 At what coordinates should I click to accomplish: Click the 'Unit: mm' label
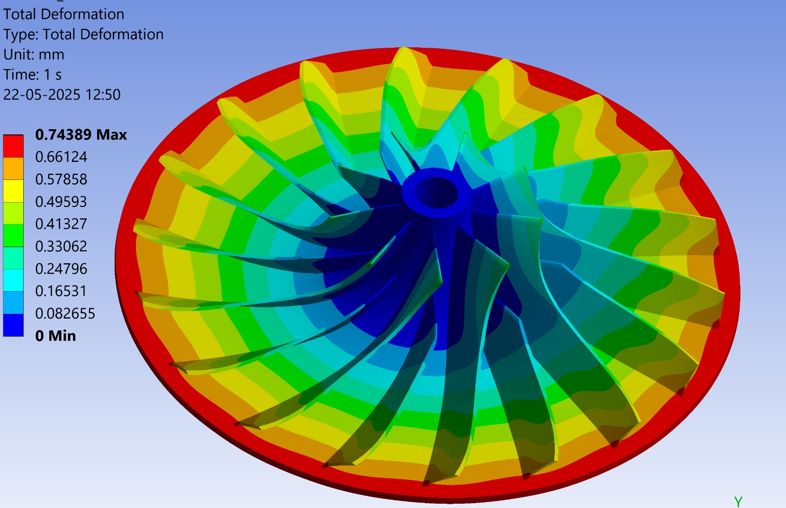click(x=34, y=54)
